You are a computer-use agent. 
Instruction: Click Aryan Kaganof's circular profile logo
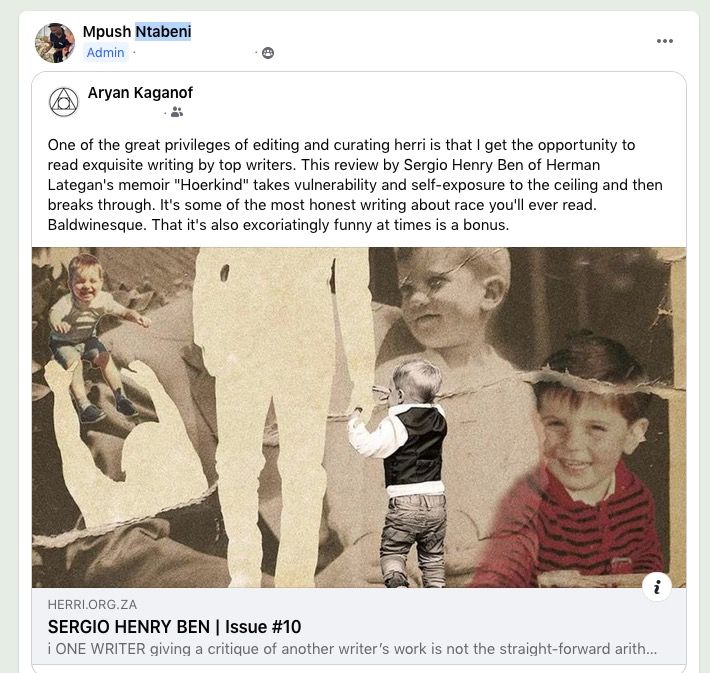[64, 101]
